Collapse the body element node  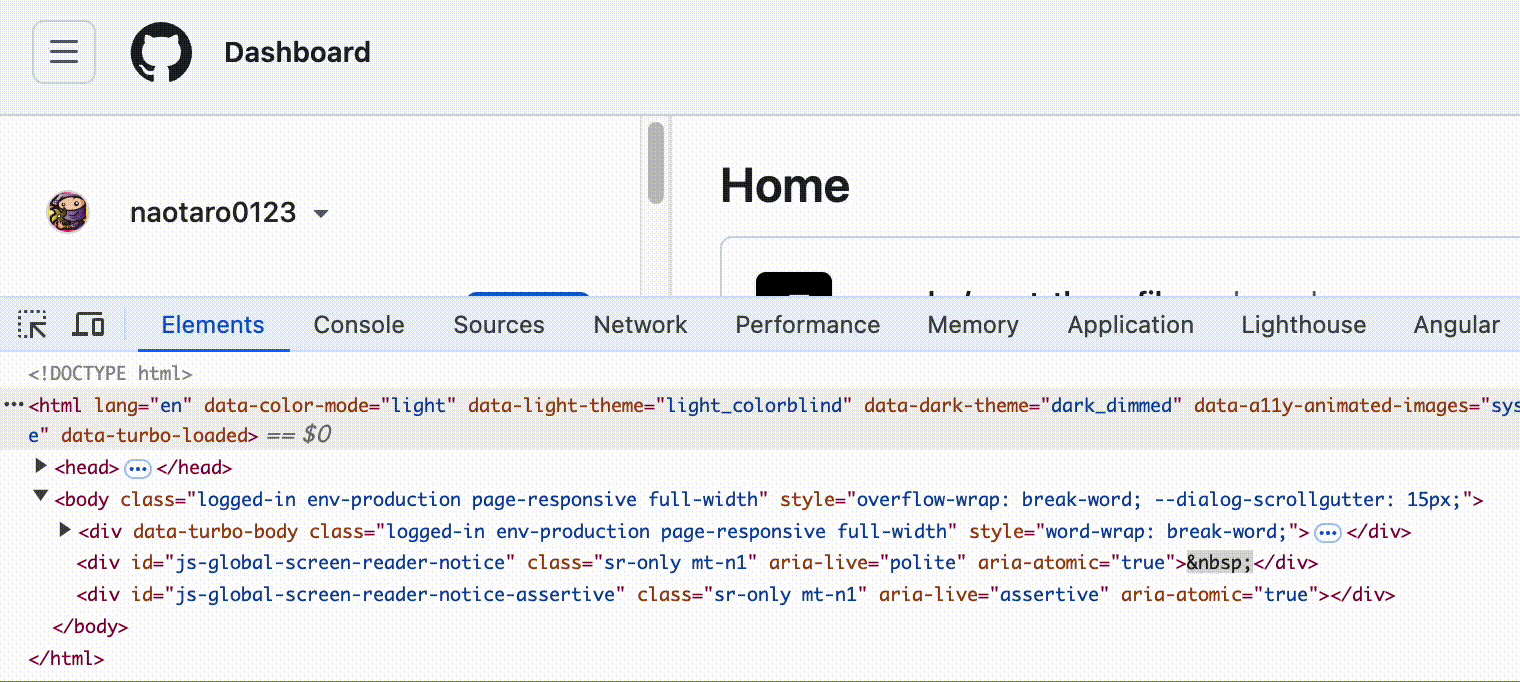(x=41, y=497)
